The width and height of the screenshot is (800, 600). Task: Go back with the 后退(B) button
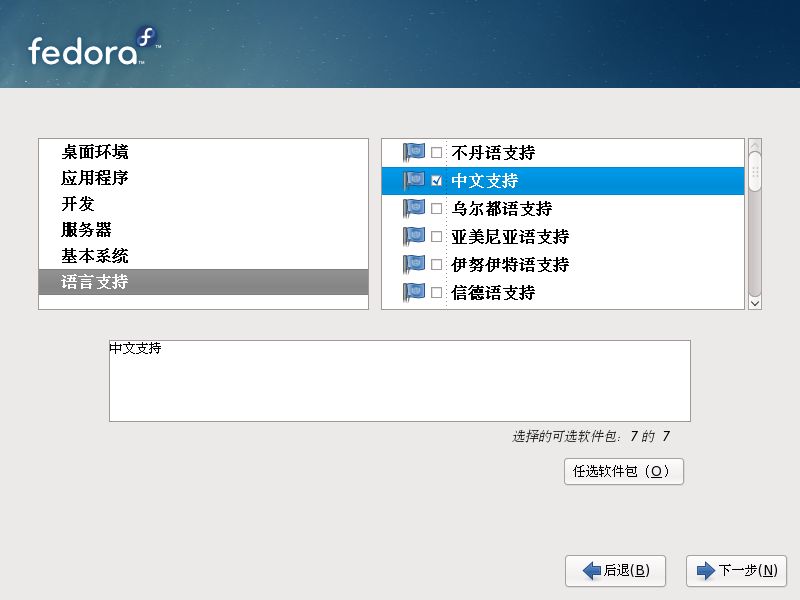click(x=615, y=570)
